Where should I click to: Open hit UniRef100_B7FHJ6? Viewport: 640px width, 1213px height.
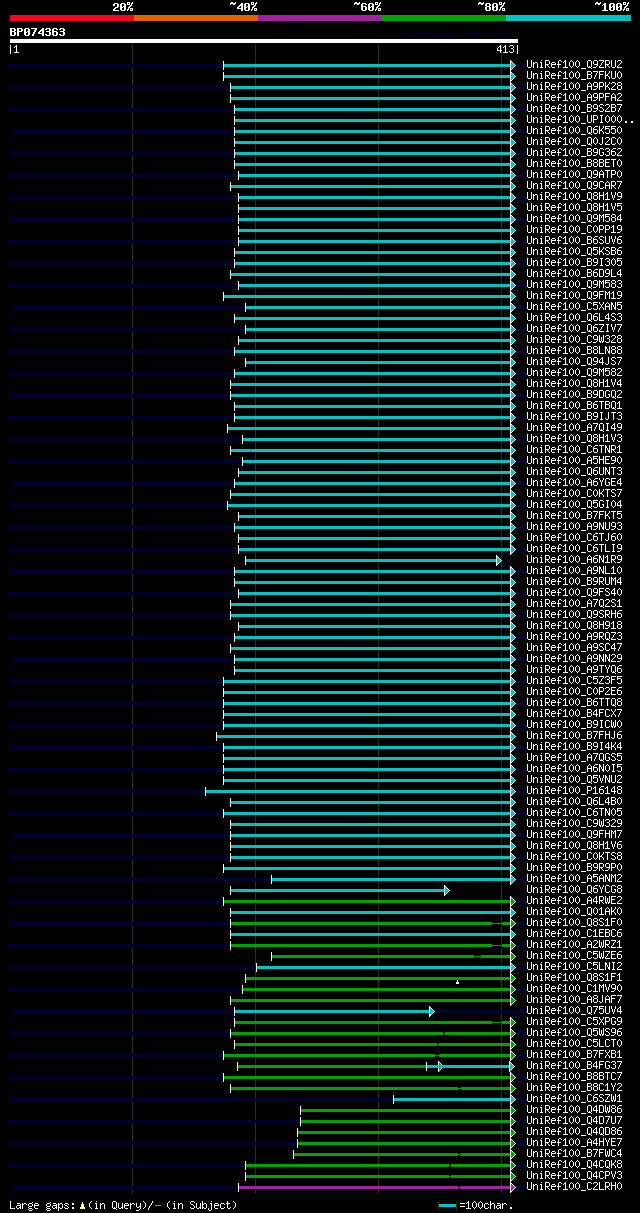tap(574, 735)
